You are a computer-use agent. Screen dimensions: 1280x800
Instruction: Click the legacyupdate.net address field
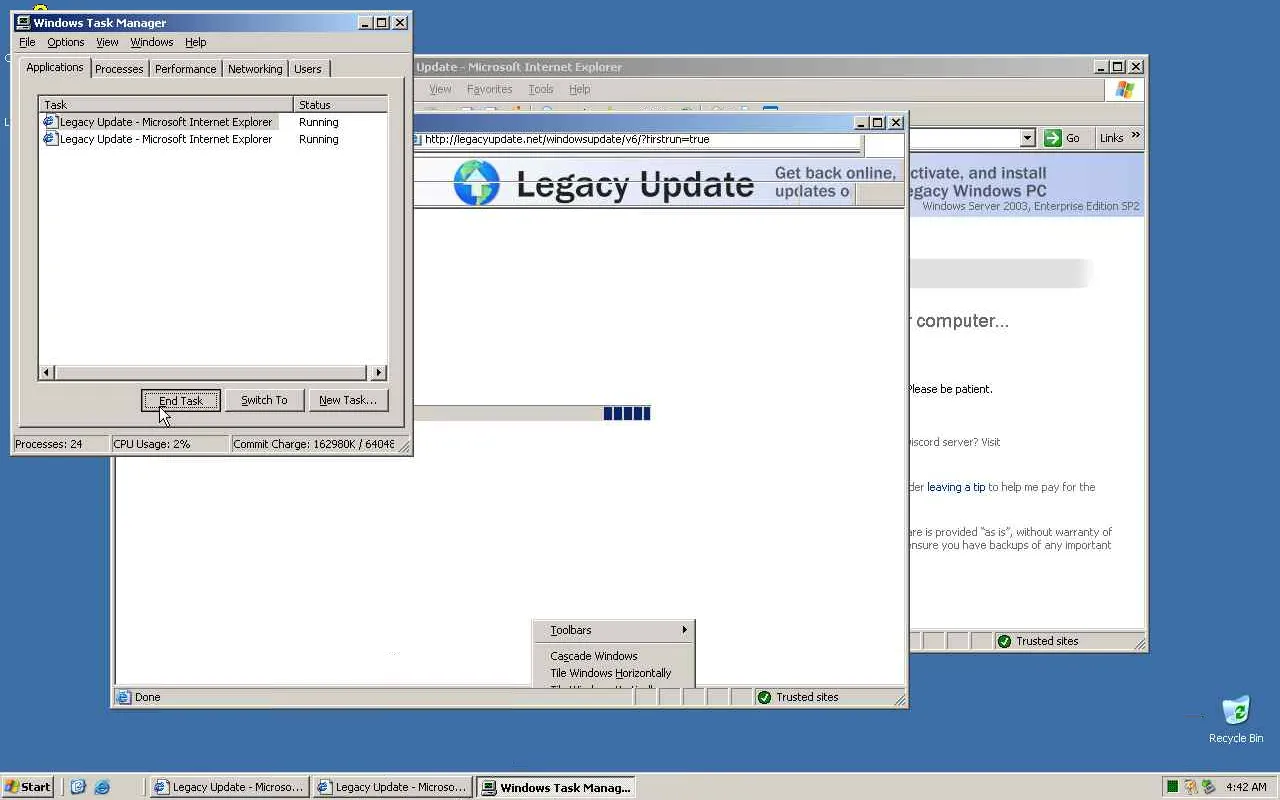point(636,139)
